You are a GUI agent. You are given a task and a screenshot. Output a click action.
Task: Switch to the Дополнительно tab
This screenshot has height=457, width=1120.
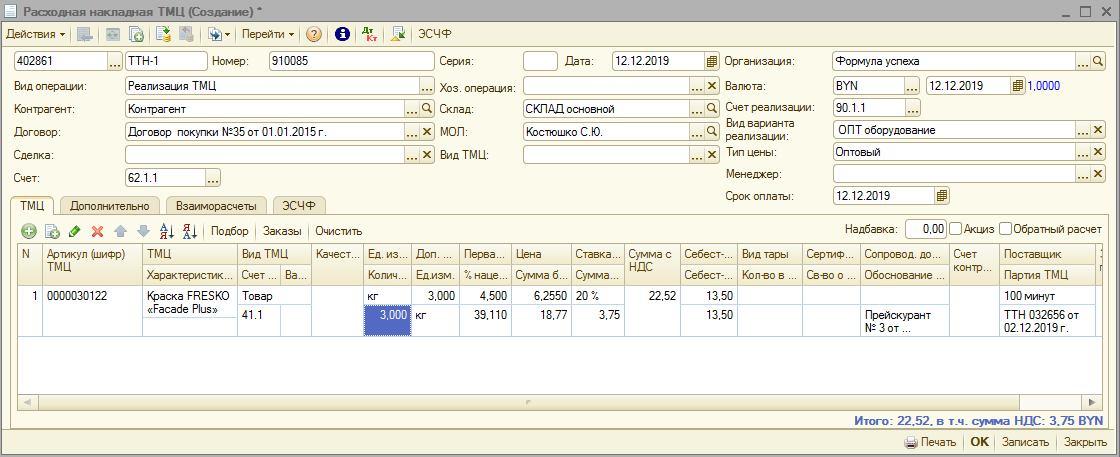(110, 206)
